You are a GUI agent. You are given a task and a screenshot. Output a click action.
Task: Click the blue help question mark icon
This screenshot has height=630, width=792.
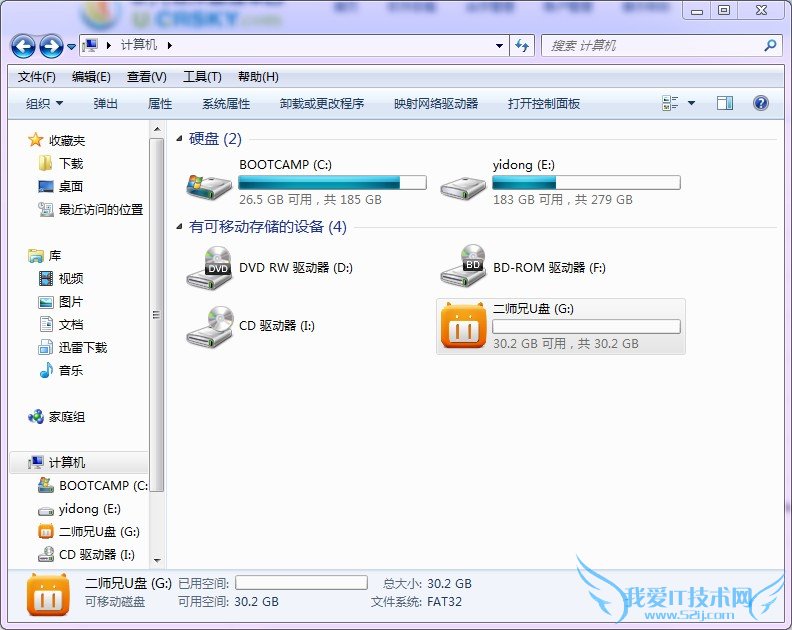(761, 103)
